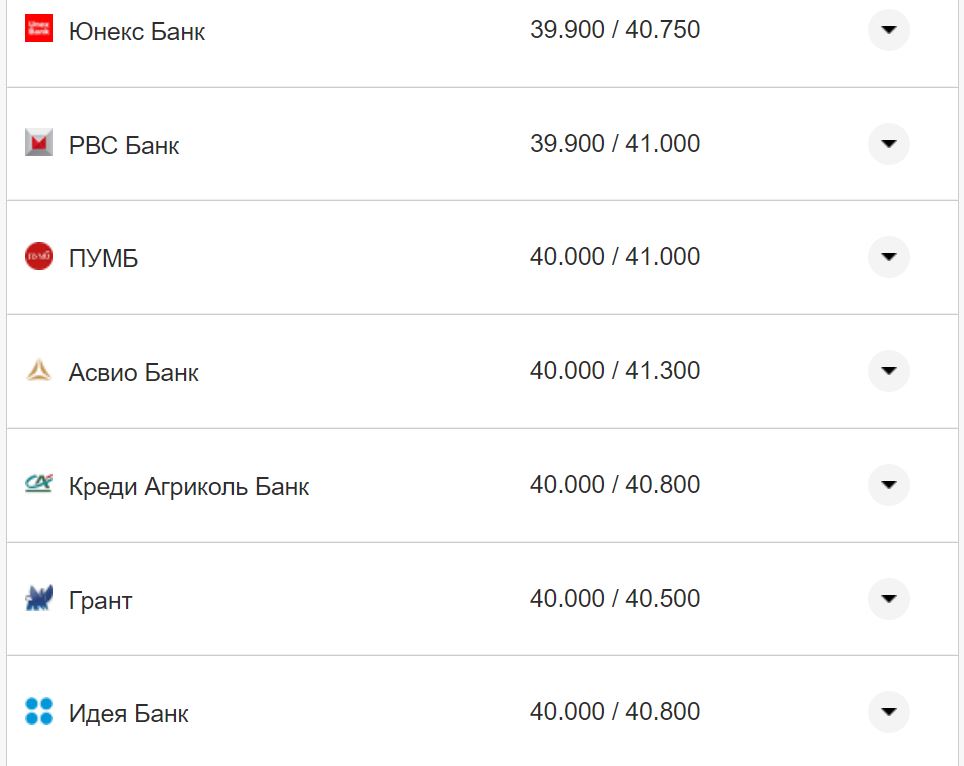Click the Асвио Банк triangle logo

pyautogui.click(x=39, y=371)
